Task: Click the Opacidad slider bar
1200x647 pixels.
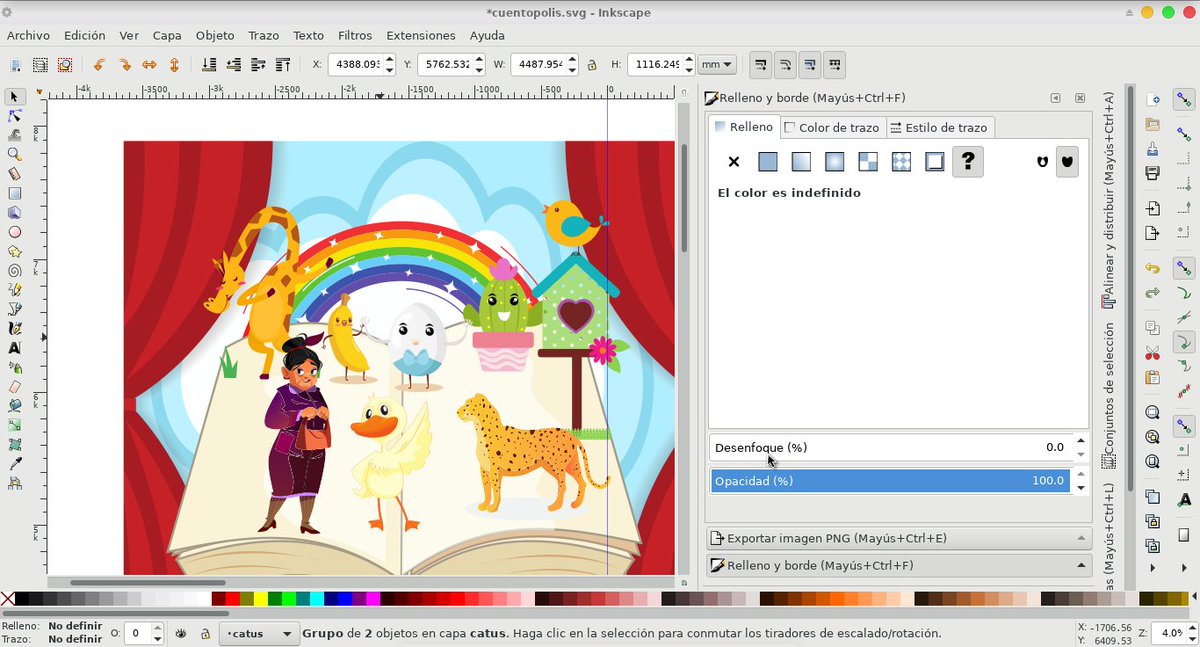Action: tap(890, 481)
